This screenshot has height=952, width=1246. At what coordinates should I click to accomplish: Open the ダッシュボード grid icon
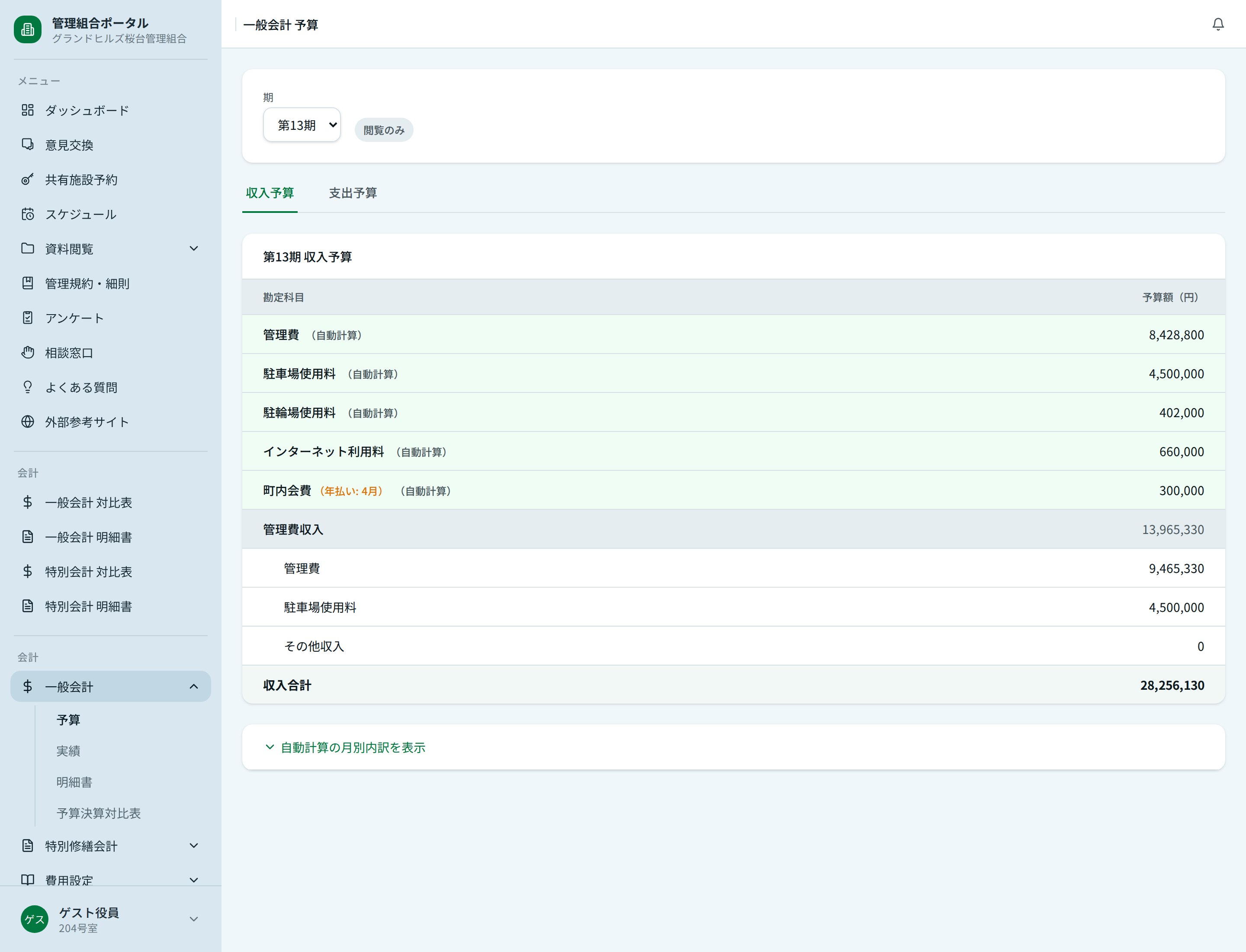point(27,110)
